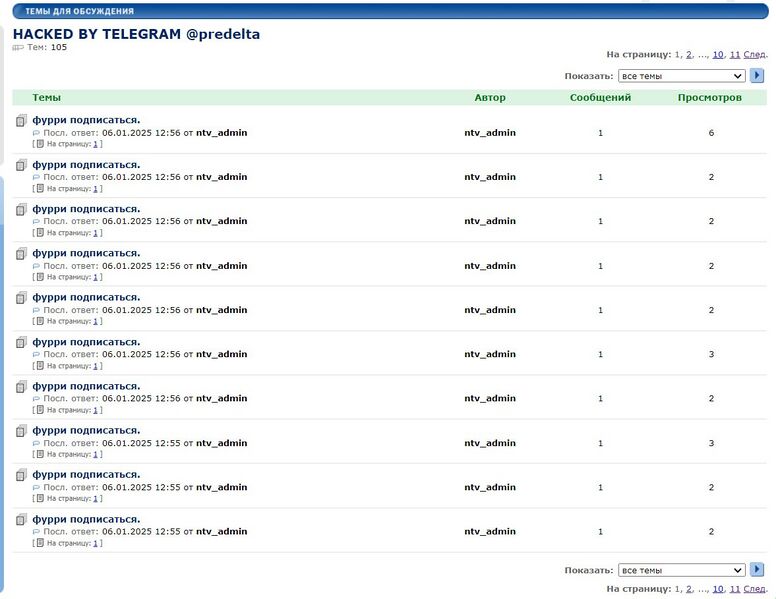Image resolution: width=776 pixels, height=599 pixels.
Task: Click the 'Темы' column header
Action: tap(47, 98)
